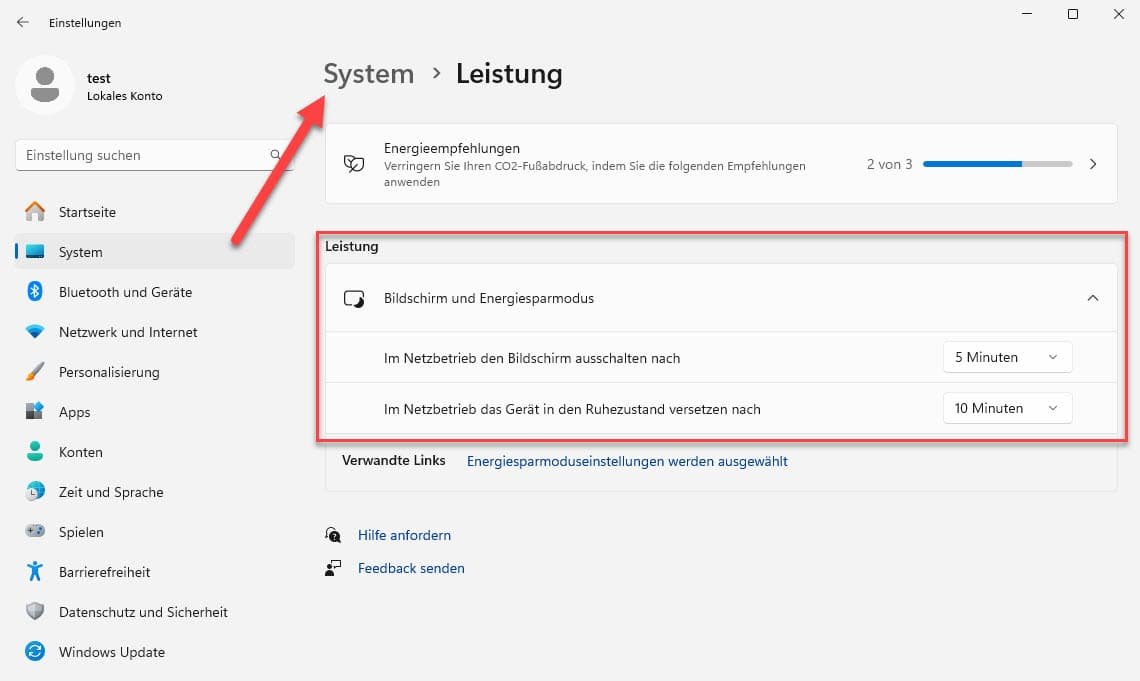Image resolution: width=1140 pixels, height=681 pixels.
Task: Select the Netzwerk und Internet globe icon
Action: tap(33, 332)
